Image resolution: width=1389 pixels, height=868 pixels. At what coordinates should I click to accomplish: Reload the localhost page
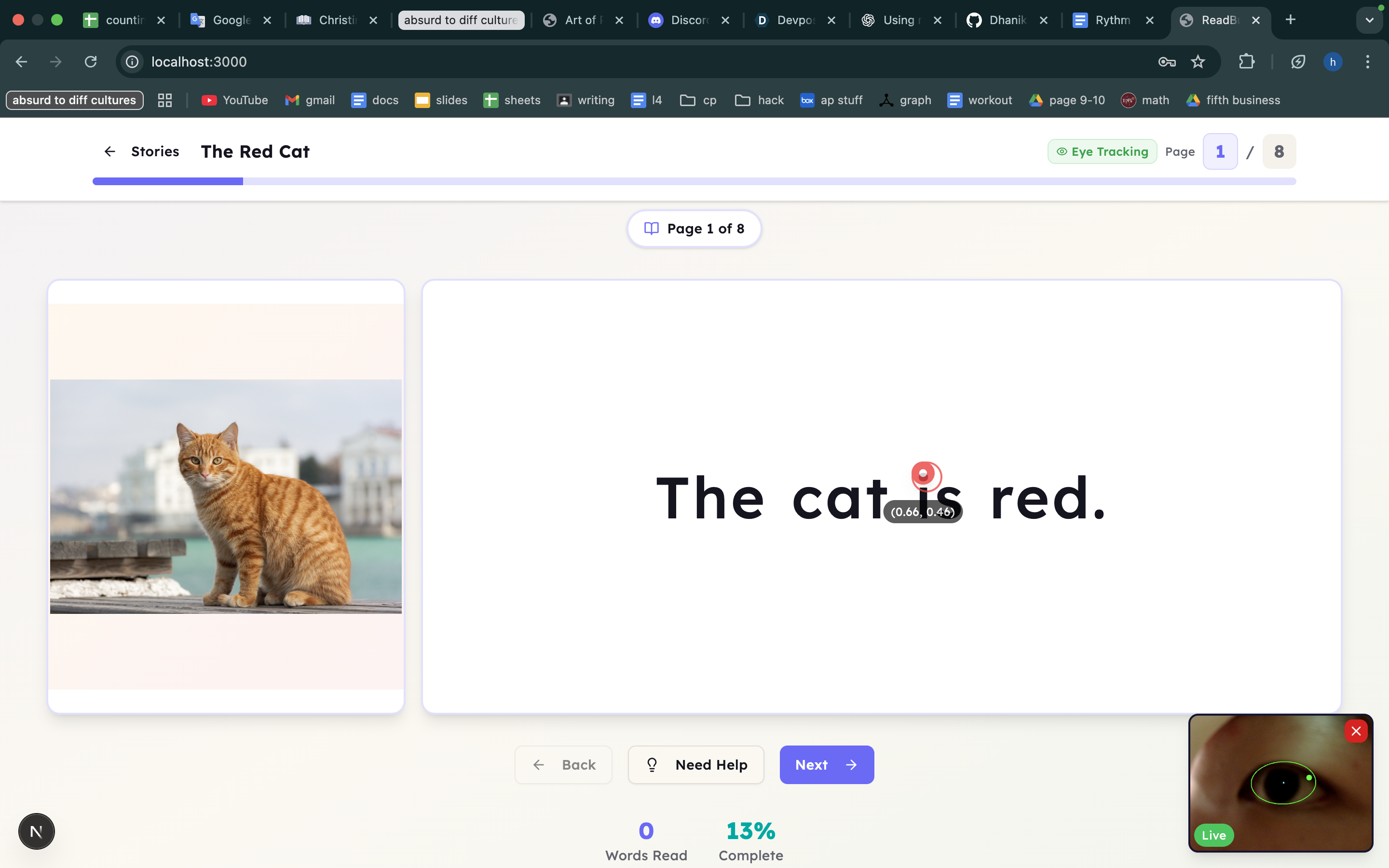click(x=91, y=62)
